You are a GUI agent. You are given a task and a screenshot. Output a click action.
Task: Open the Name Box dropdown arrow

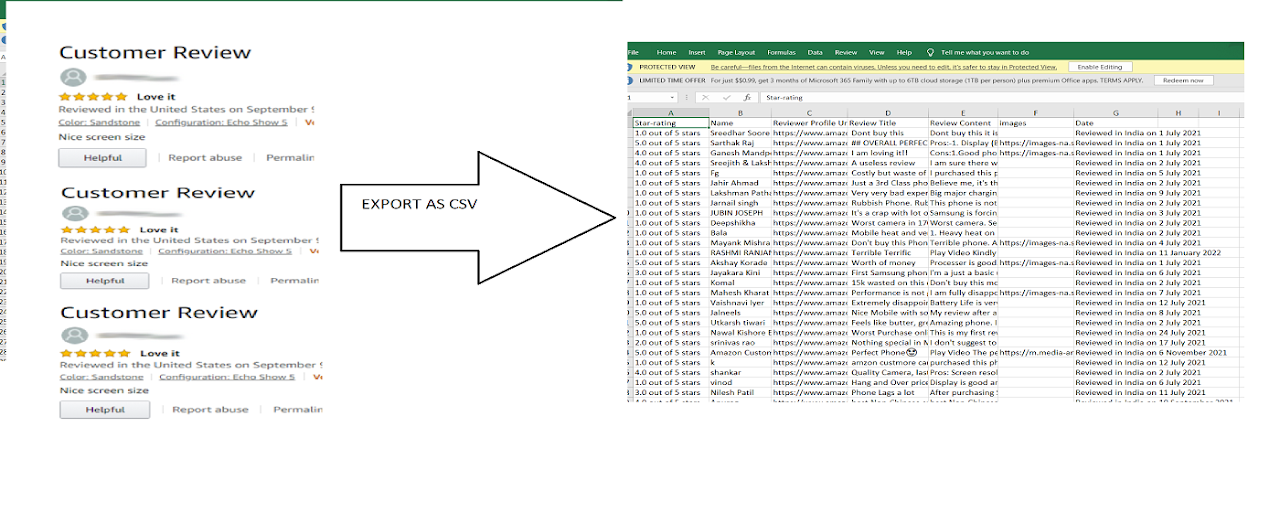click(x=673, y=98)
